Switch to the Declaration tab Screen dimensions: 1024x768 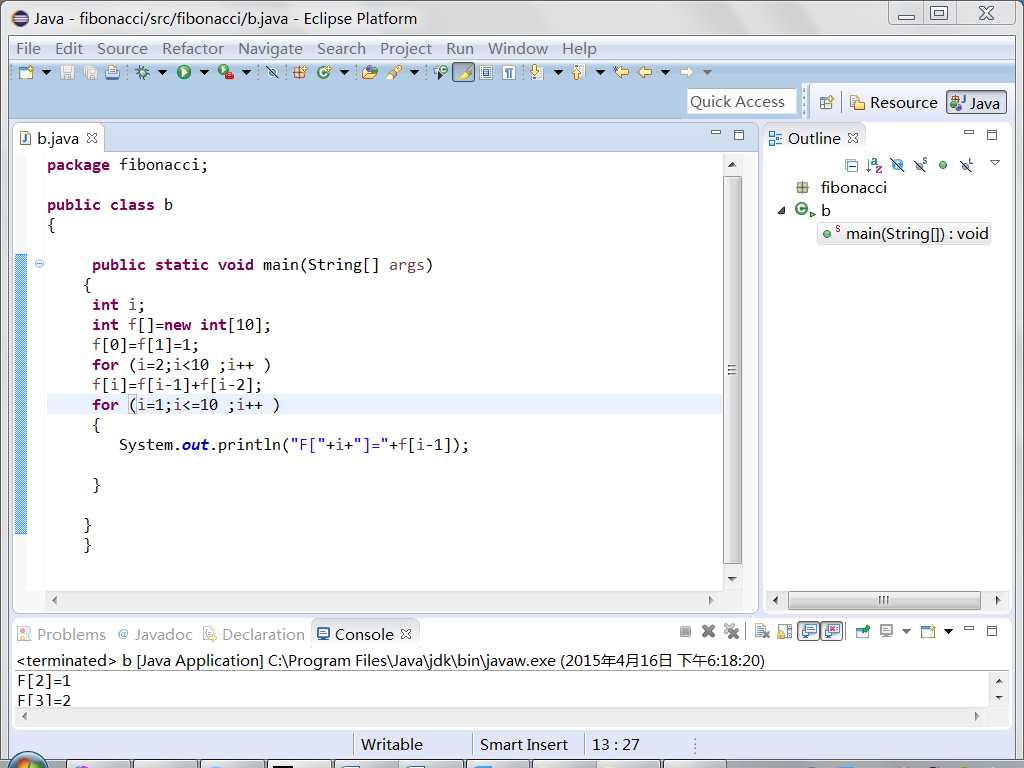click(x=254, y=634)
